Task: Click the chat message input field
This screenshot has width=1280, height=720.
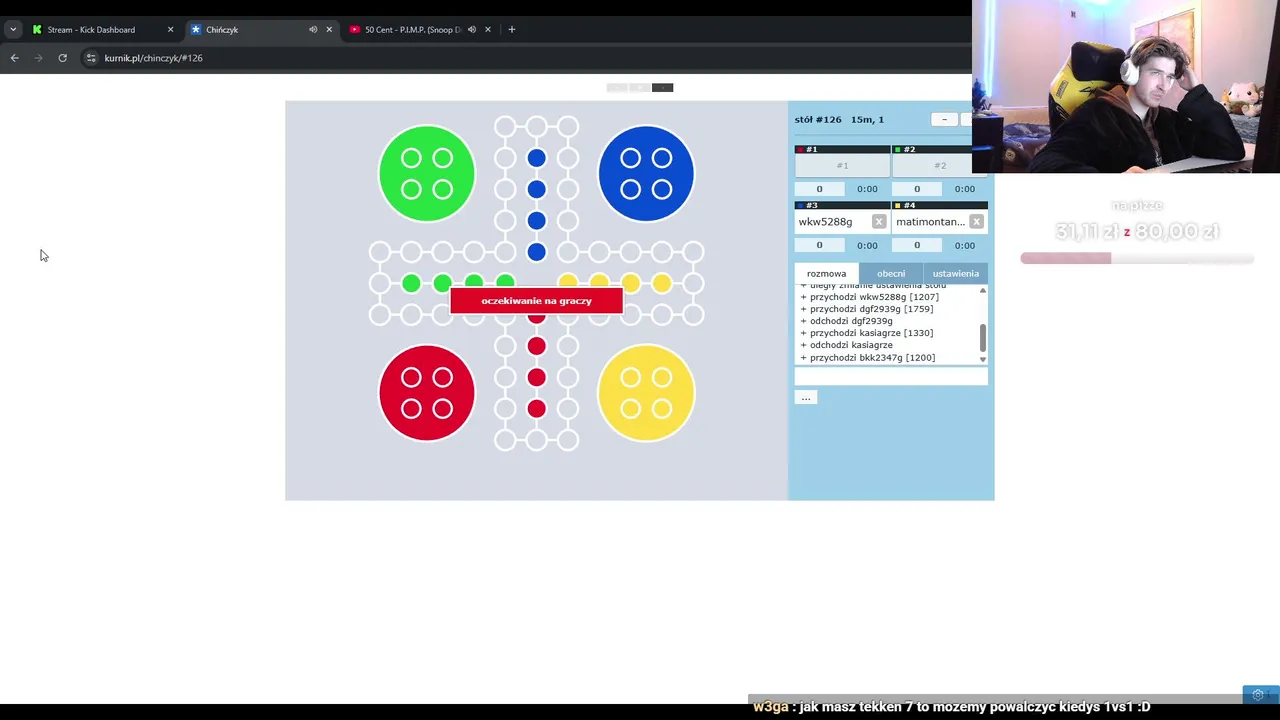Action: pos(891,376)
